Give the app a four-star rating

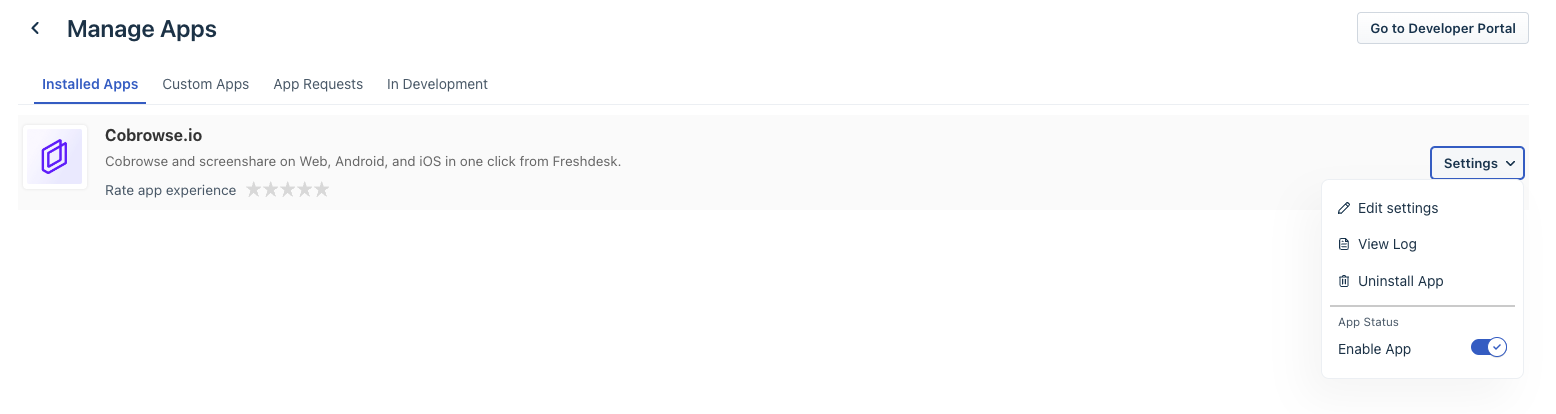[x=304, y=190]
